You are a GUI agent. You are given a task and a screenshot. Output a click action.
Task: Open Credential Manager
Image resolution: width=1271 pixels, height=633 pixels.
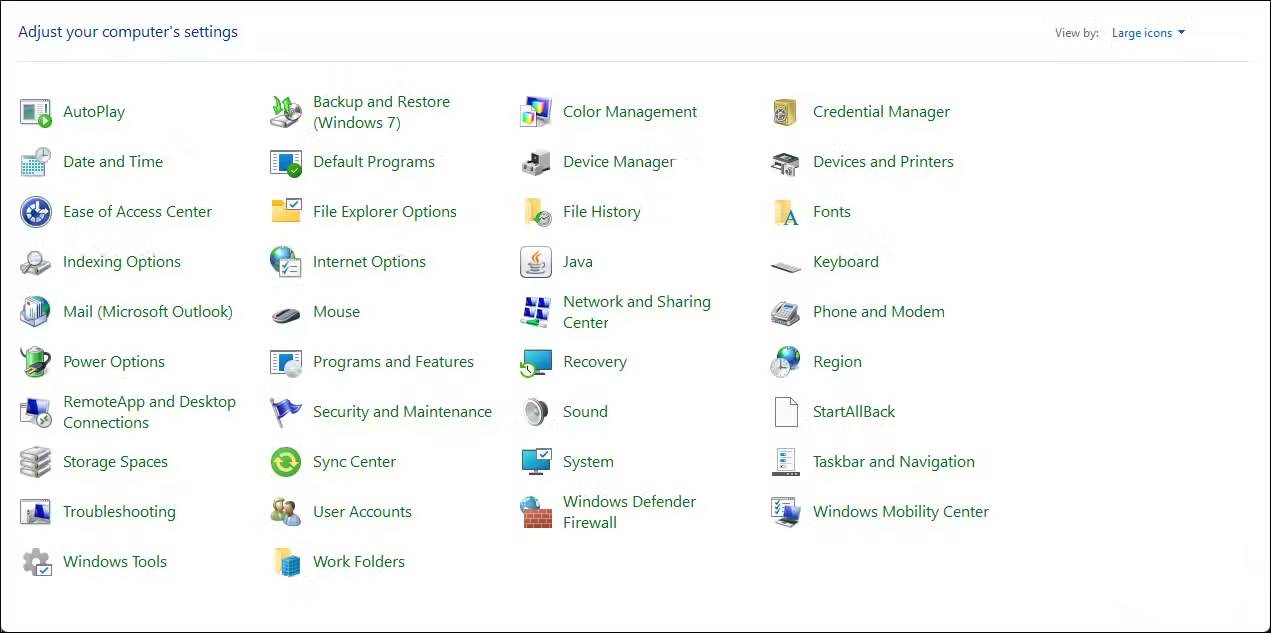tap(881, 111)
